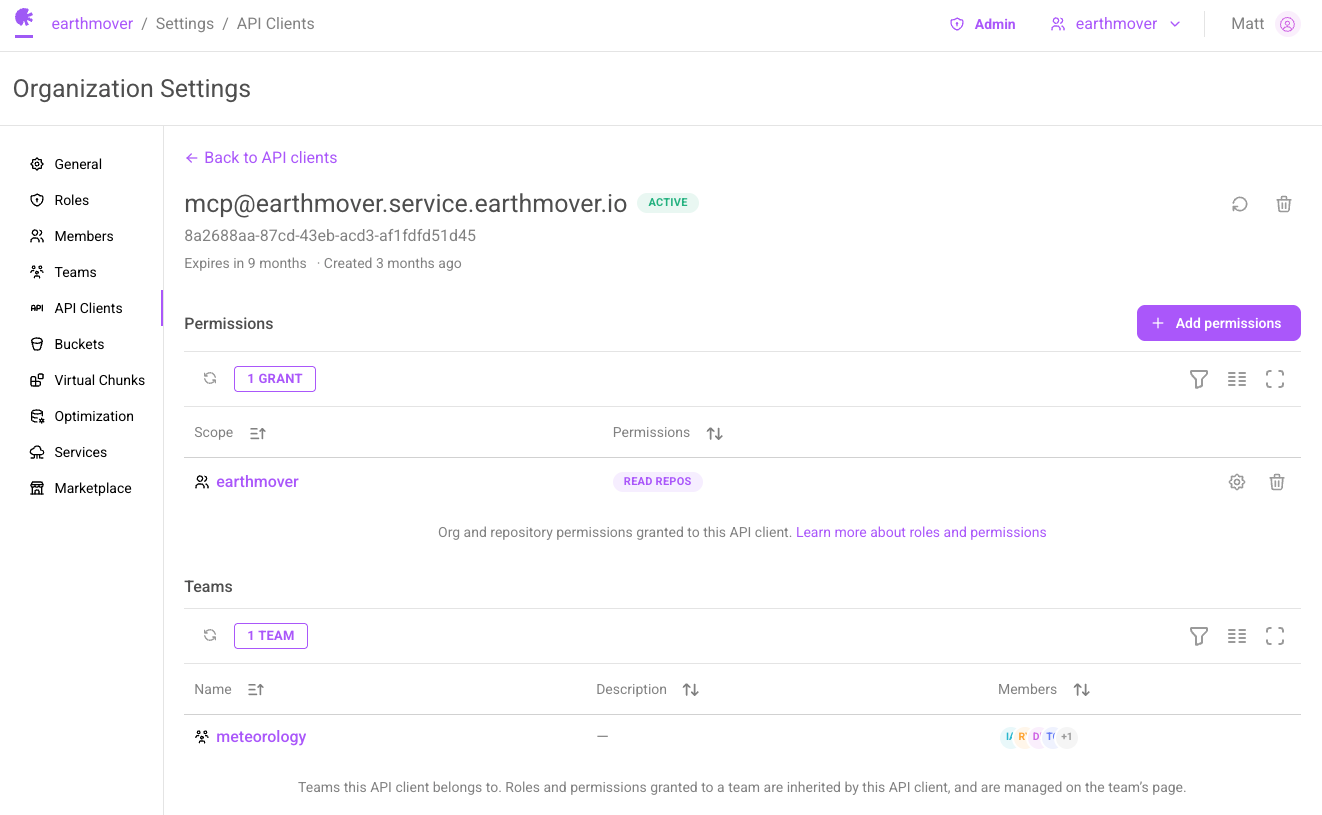The width and height of the screenshot is (1322, 815).
Task: Click the +1 members avatar badge
Action: click(1067, 737)
